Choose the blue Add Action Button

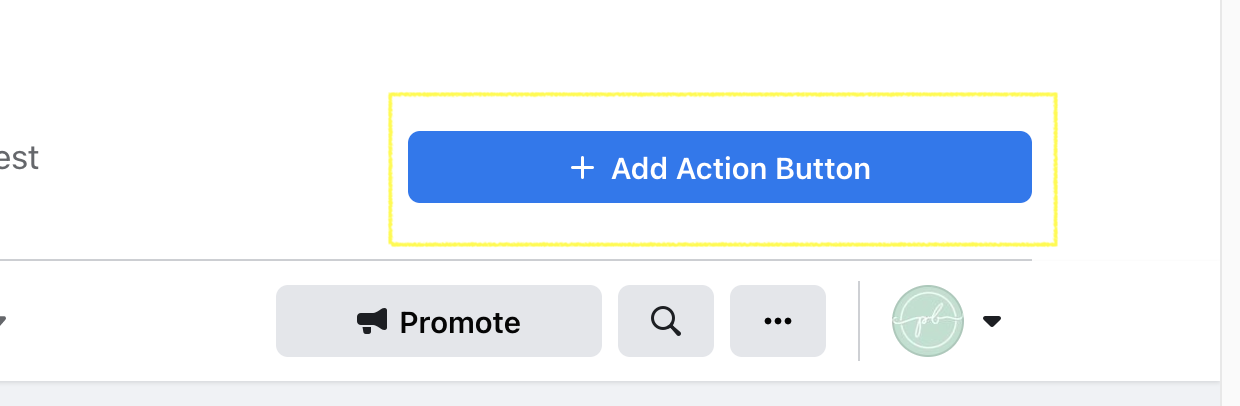[x=719, y=167]
